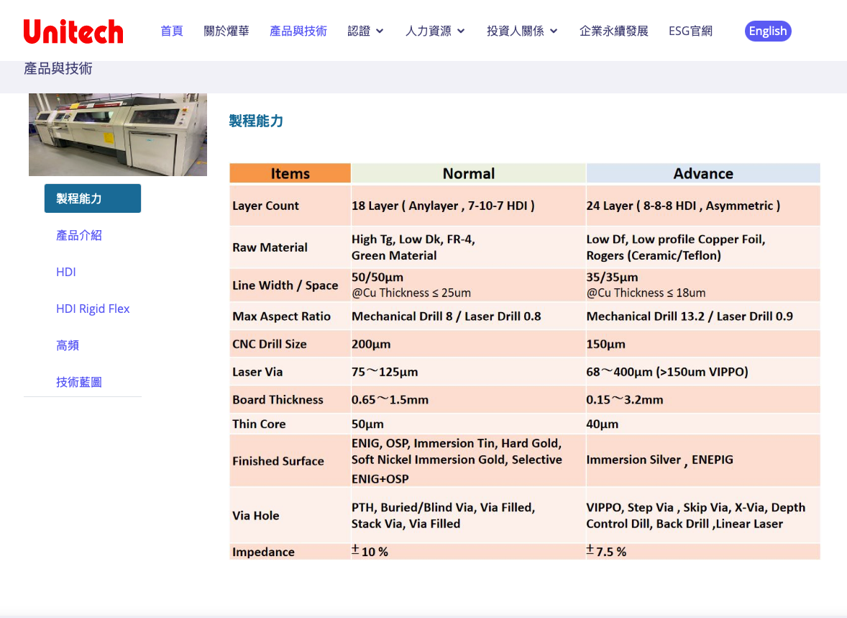
Task: Click the Items column header
Action: (x=290, y=173)
